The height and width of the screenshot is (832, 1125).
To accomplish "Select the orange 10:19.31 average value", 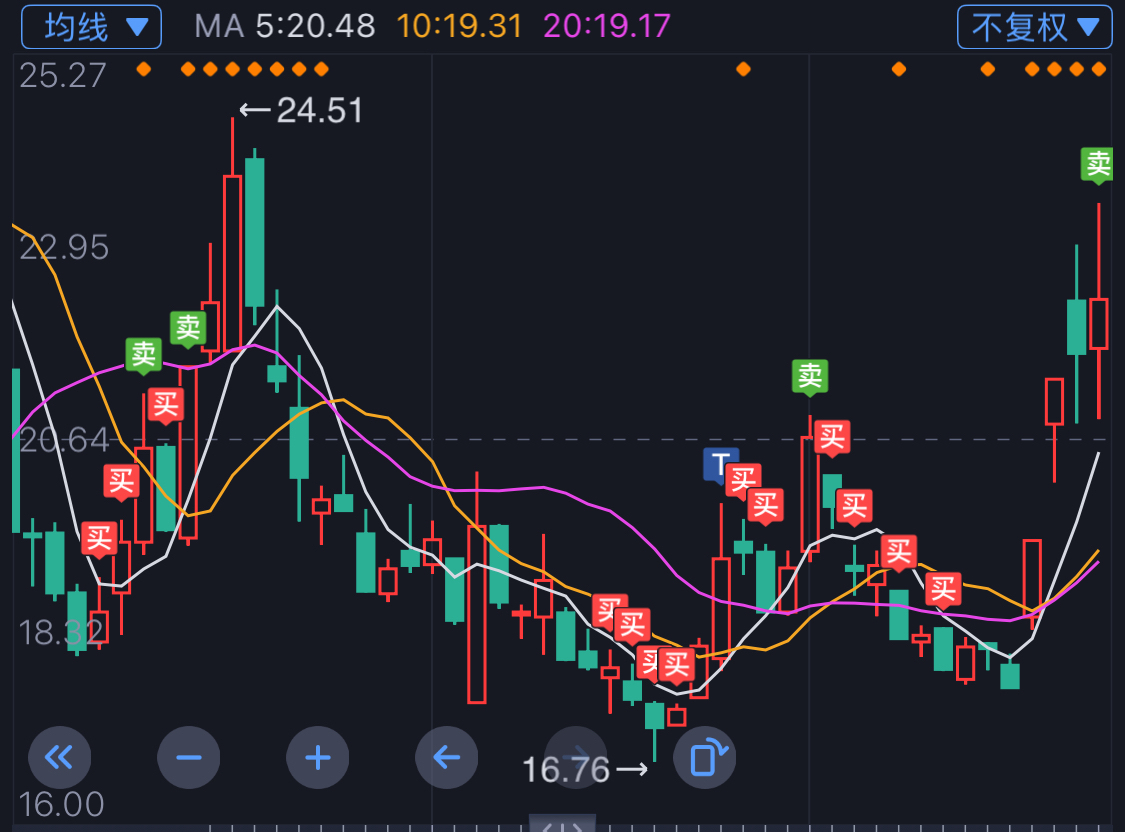I will [459, 27].
